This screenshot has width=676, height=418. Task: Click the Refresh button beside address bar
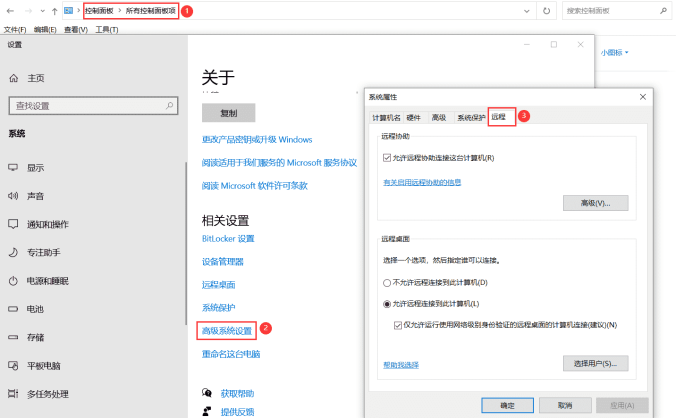click(547, 11)
